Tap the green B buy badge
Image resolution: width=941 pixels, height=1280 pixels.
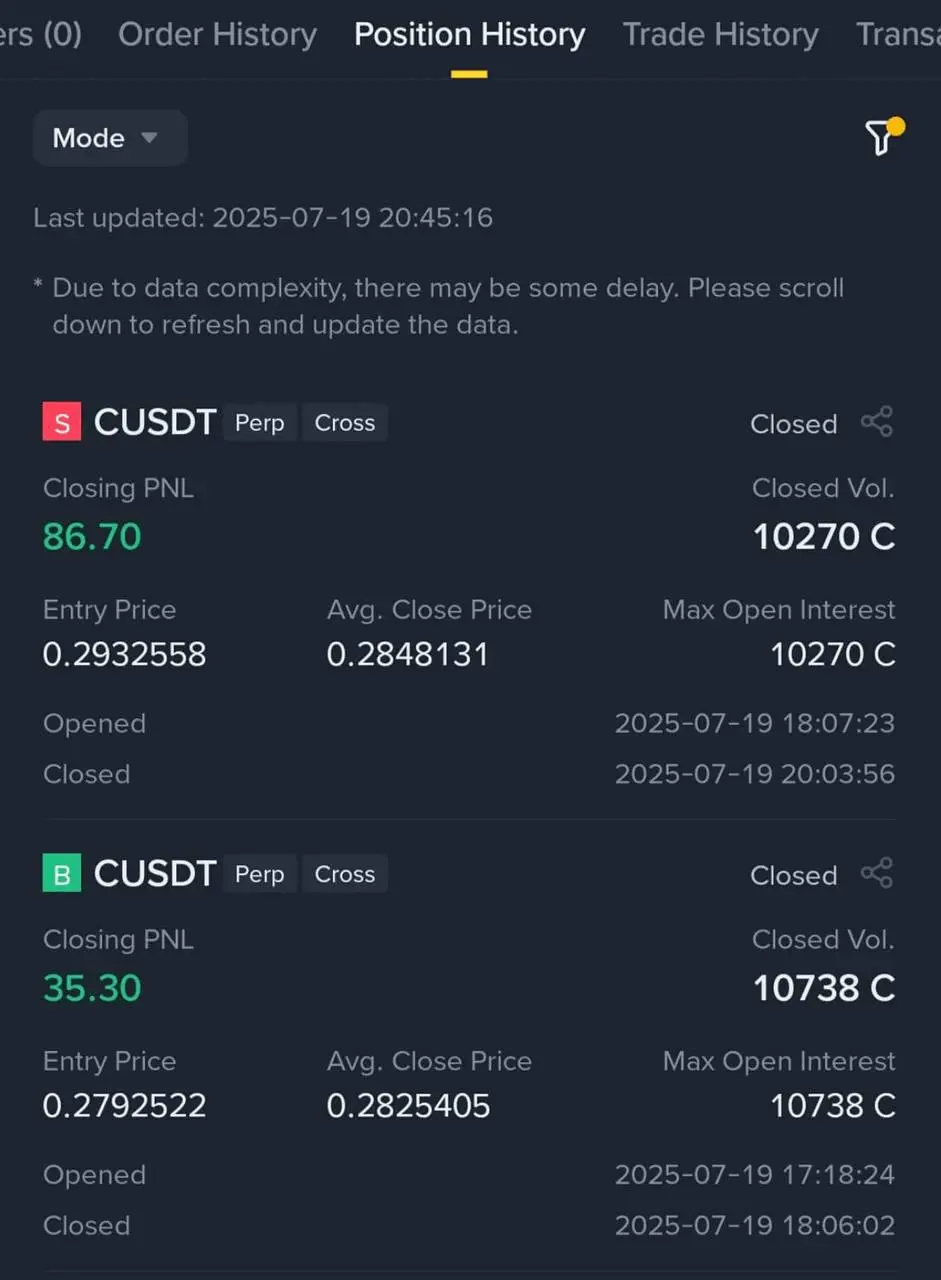pyautogui.click(x=61, y=874)
